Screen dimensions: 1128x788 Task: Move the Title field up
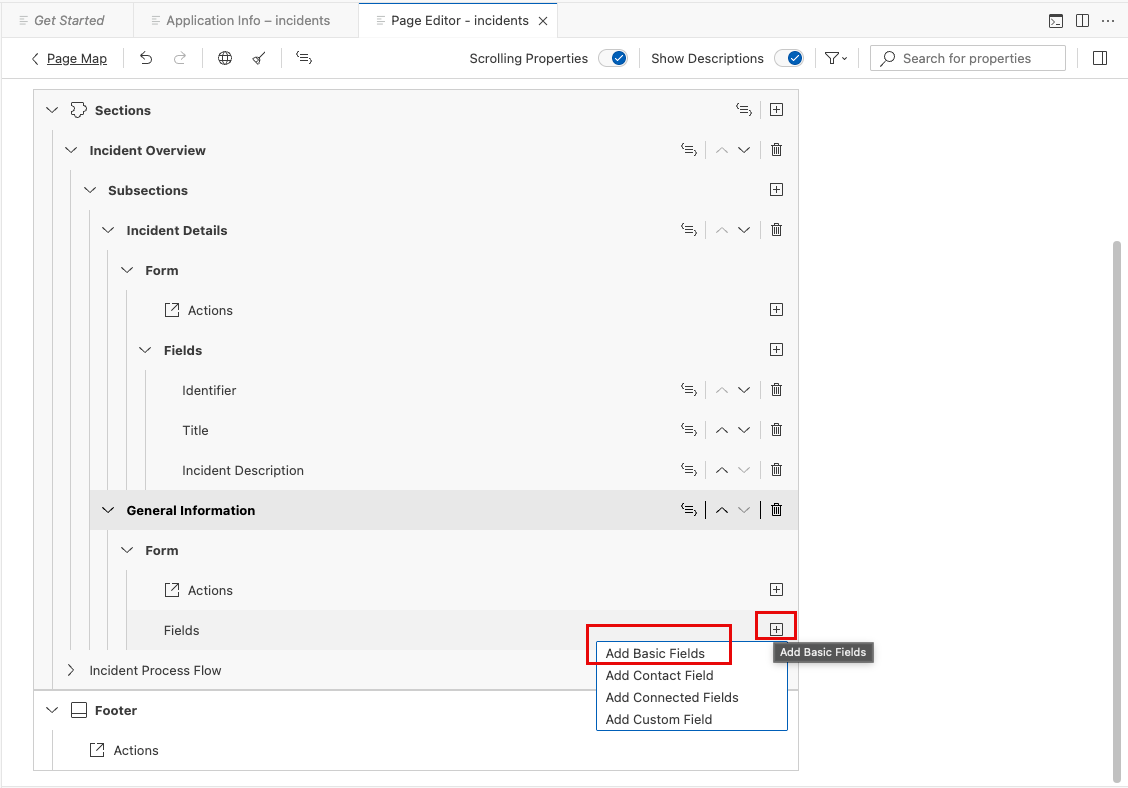click(x=722, y=430)
